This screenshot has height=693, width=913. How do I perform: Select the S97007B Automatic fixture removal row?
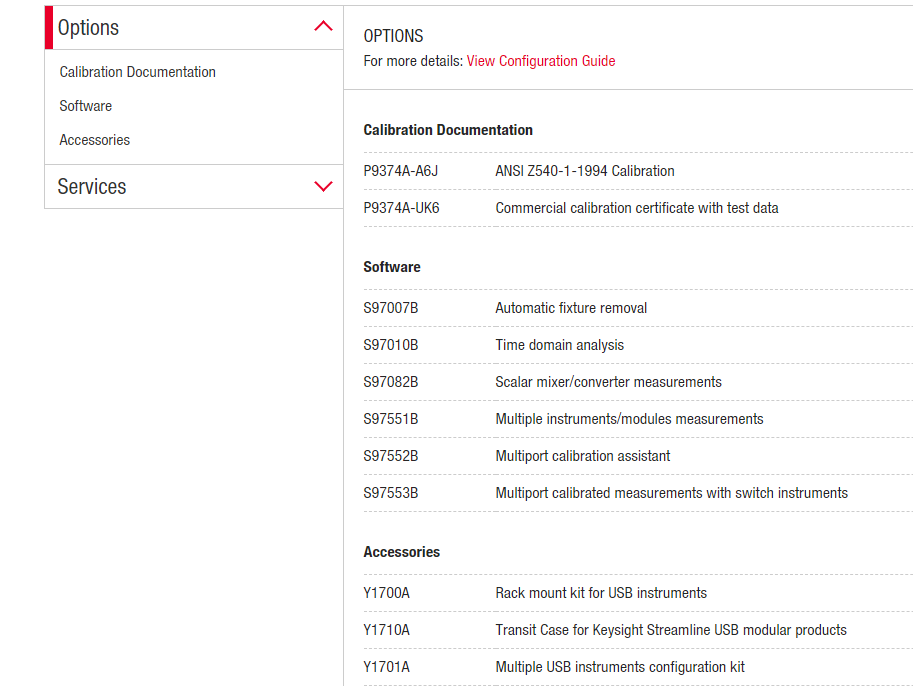[571, 308]
